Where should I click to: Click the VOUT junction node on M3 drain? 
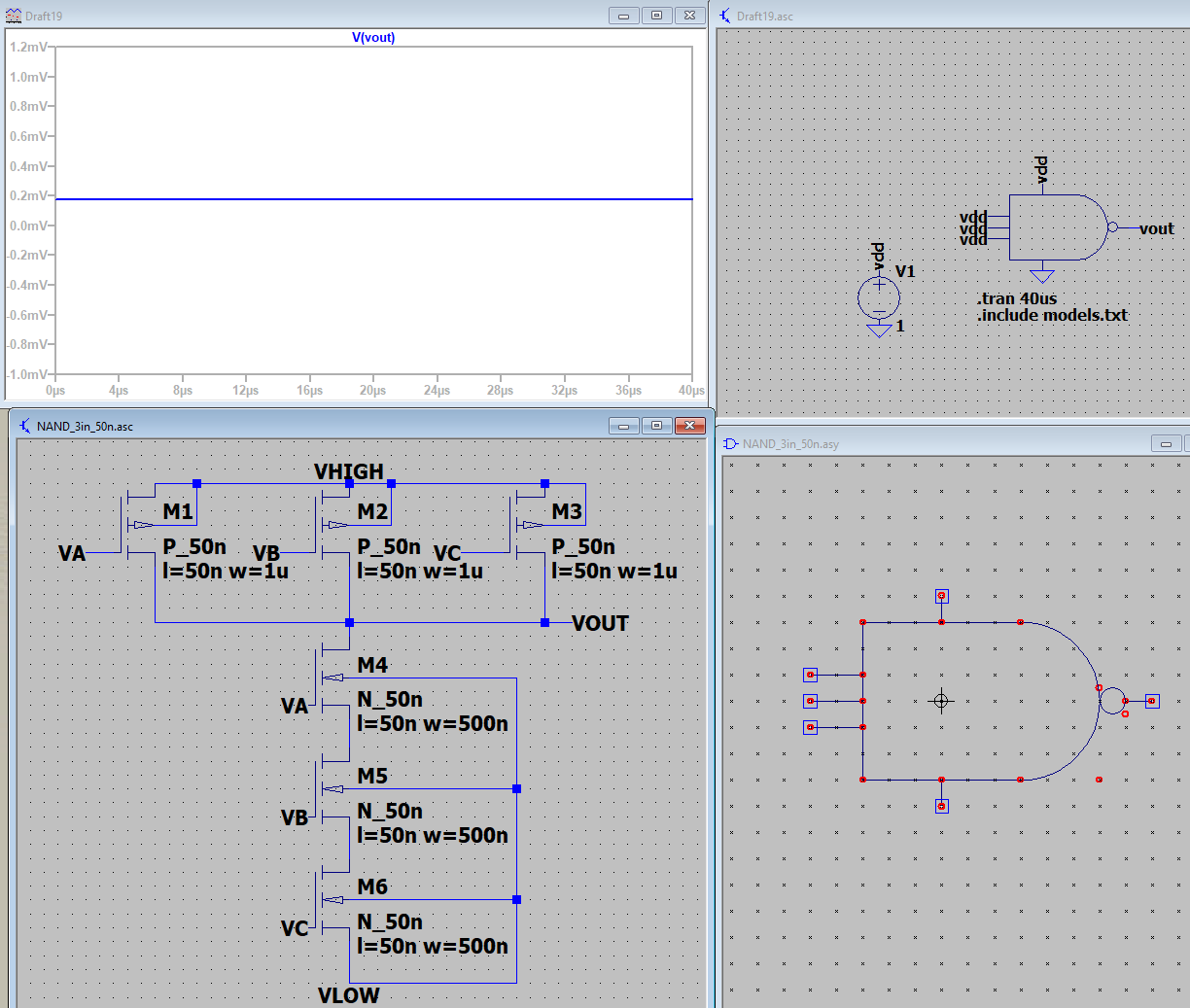point(544,622)
